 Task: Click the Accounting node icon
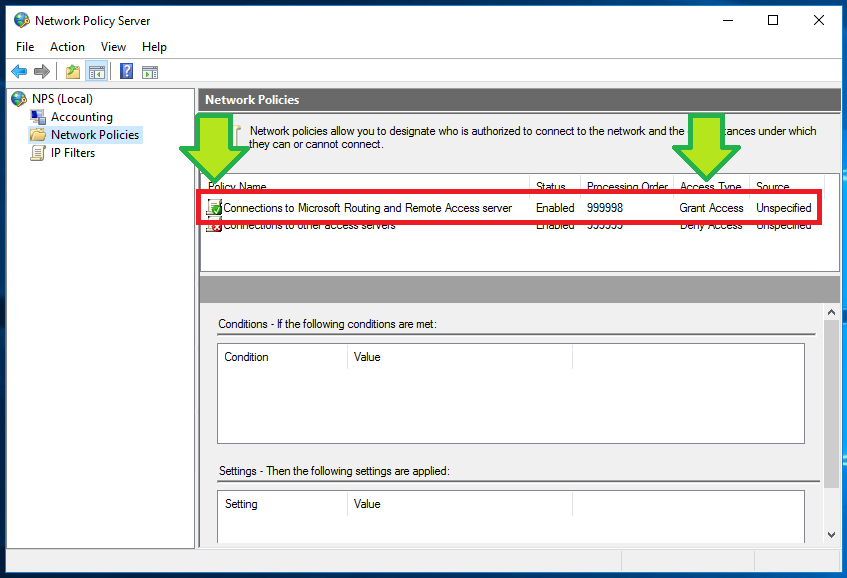coord(38,117)
